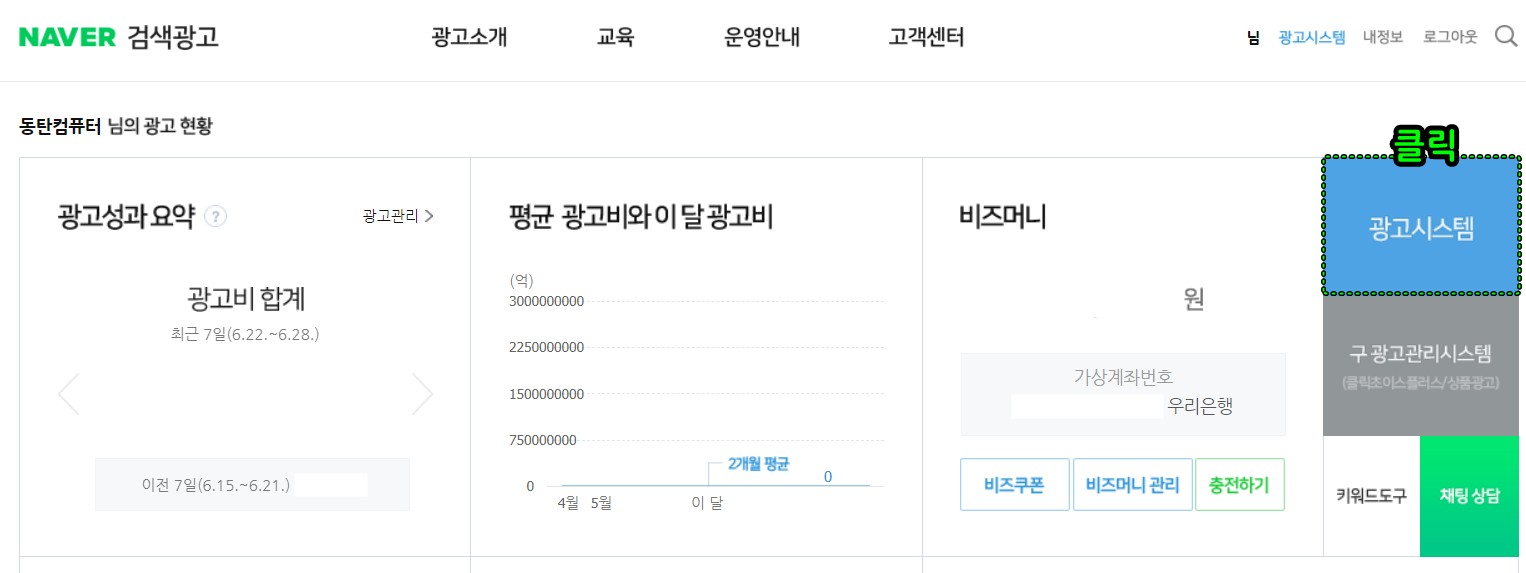
Task: Open the 광고소개 menu
Action: click(470, 38)
